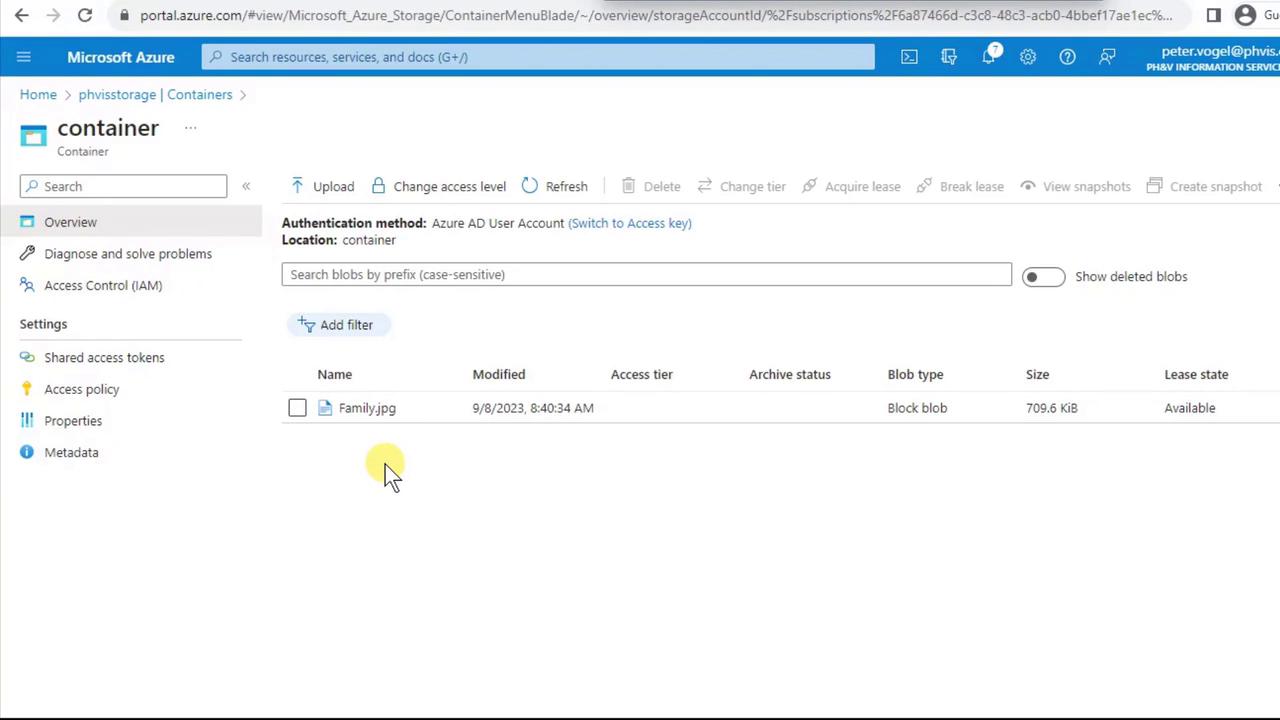View notifications bell icon

click(x=989, y=56)
